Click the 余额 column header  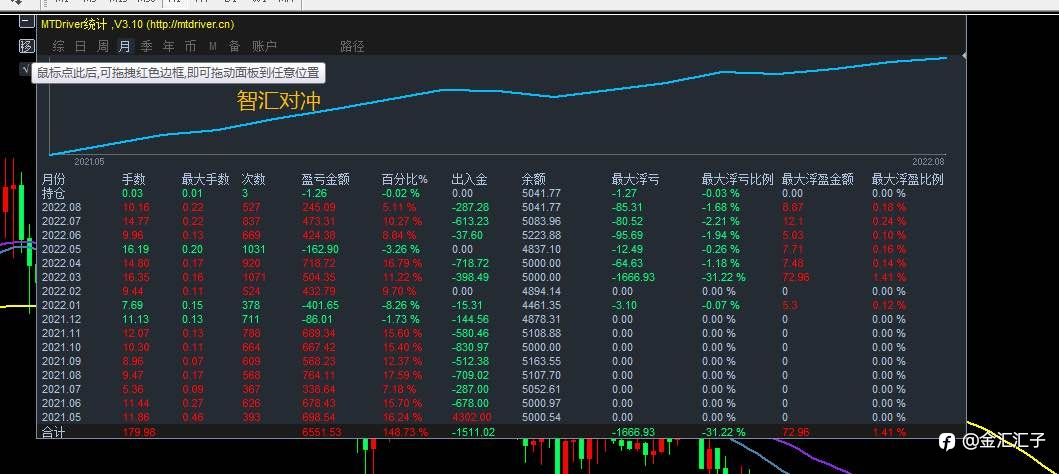(534, 180)
